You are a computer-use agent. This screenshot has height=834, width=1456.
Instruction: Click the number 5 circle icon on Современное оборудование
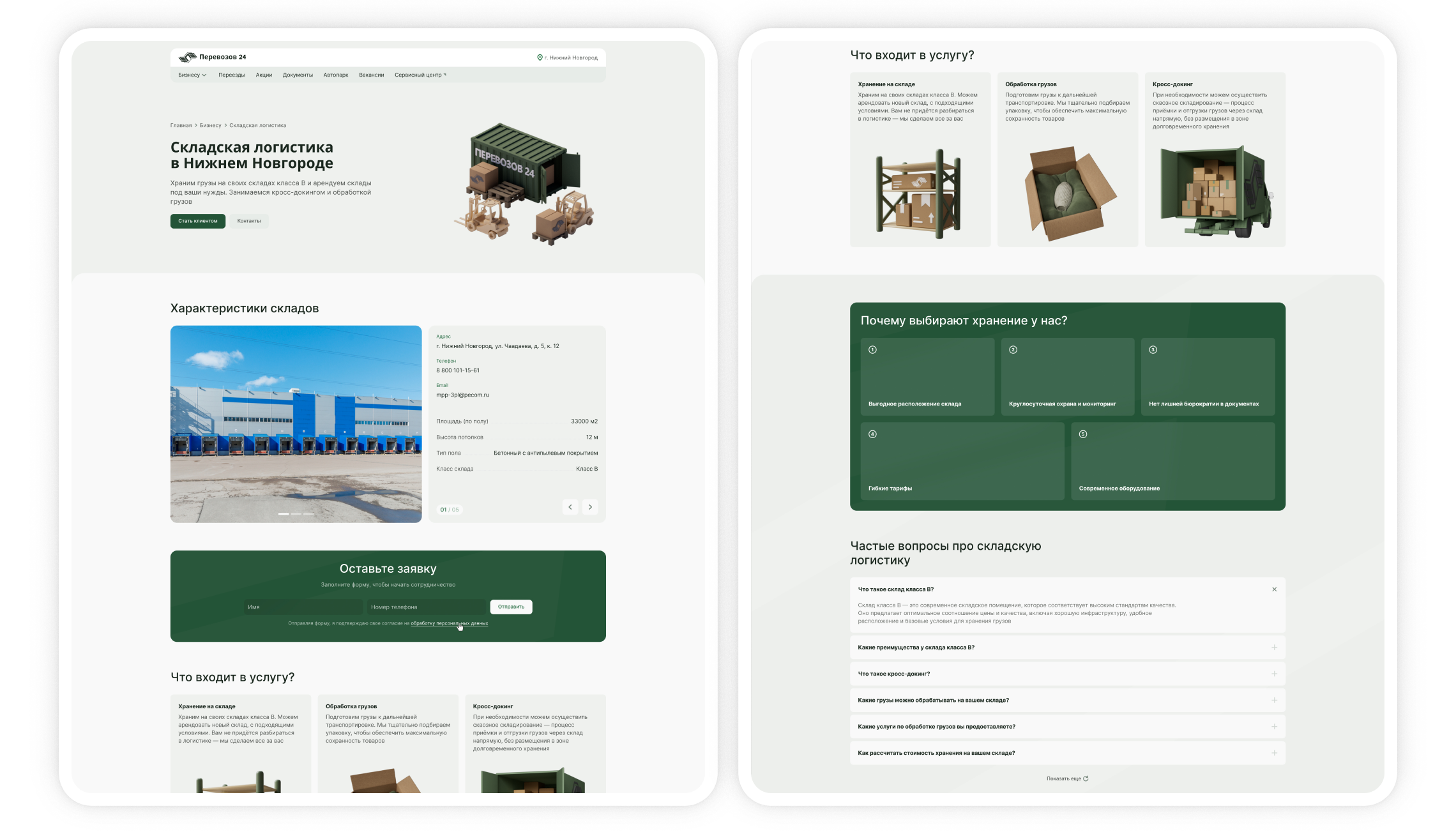coord(1082,434)
